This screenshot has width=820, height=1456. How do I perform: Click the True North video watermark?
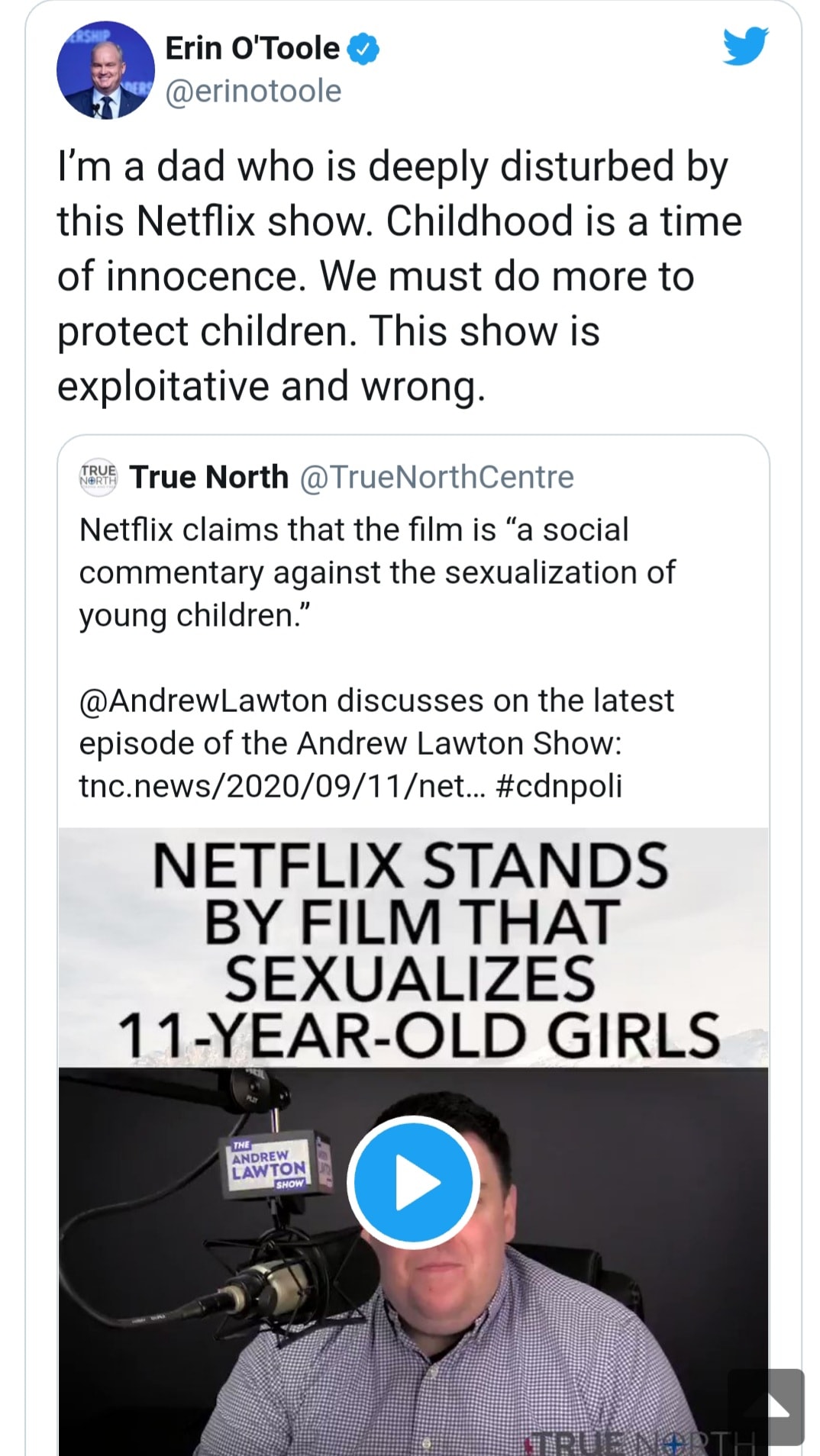tap(641, 1442)
